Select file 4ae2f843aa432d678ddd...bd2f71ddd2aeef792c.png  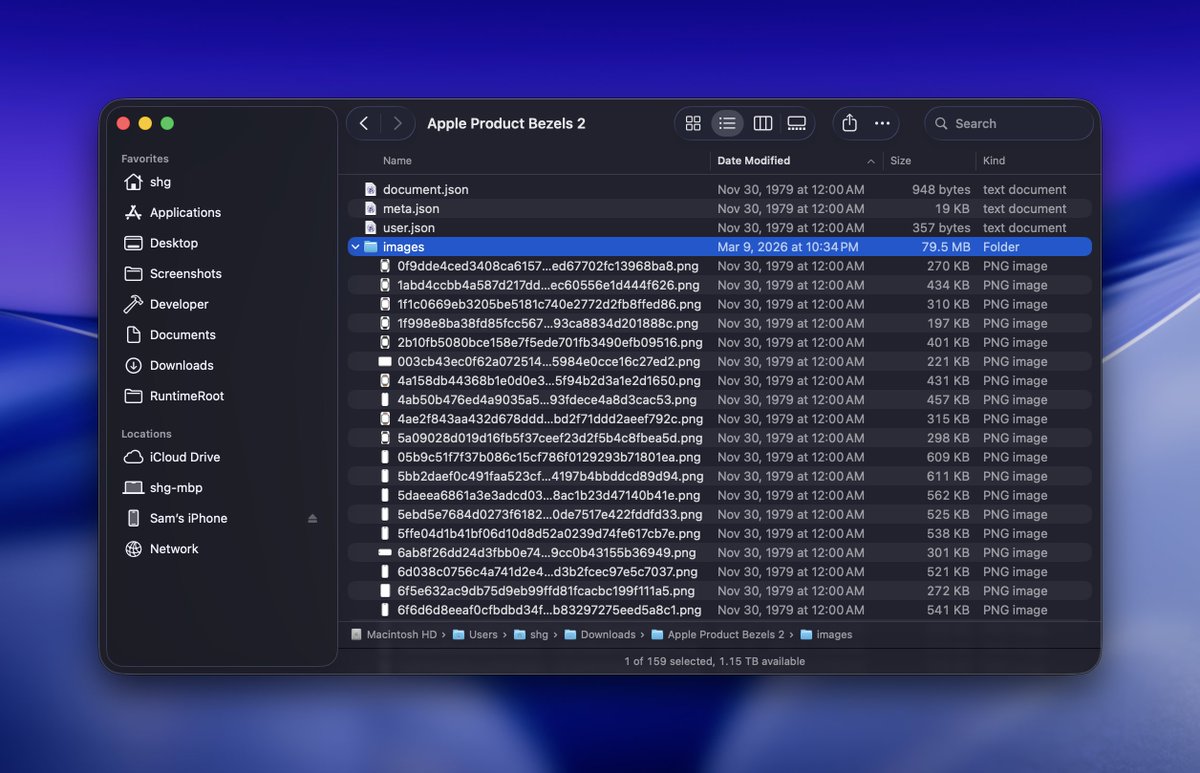pyautogui.click(x=720, y=419)
